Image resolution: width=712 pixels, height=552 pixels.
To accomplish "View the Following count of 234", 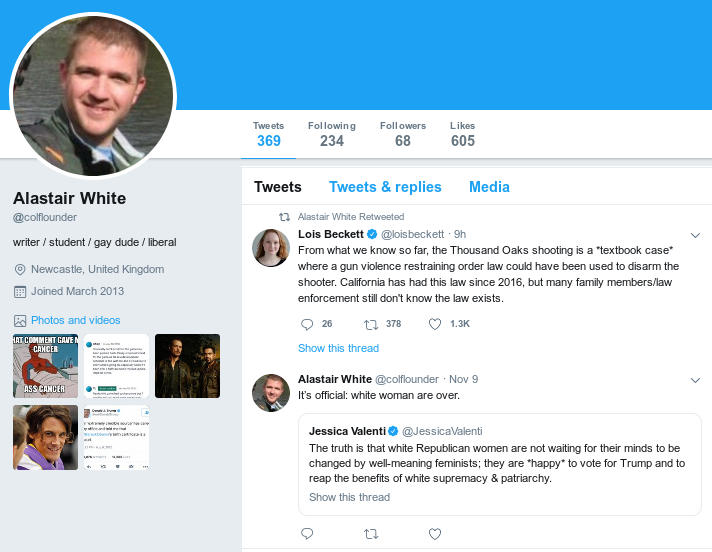I will coord(331,134).
